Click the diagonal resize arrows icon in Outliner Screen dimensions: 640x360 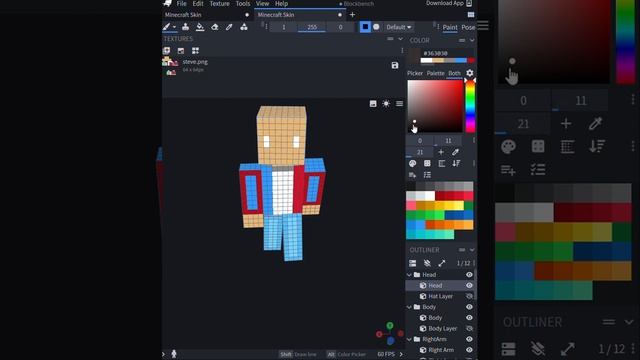tap(442, 263)
